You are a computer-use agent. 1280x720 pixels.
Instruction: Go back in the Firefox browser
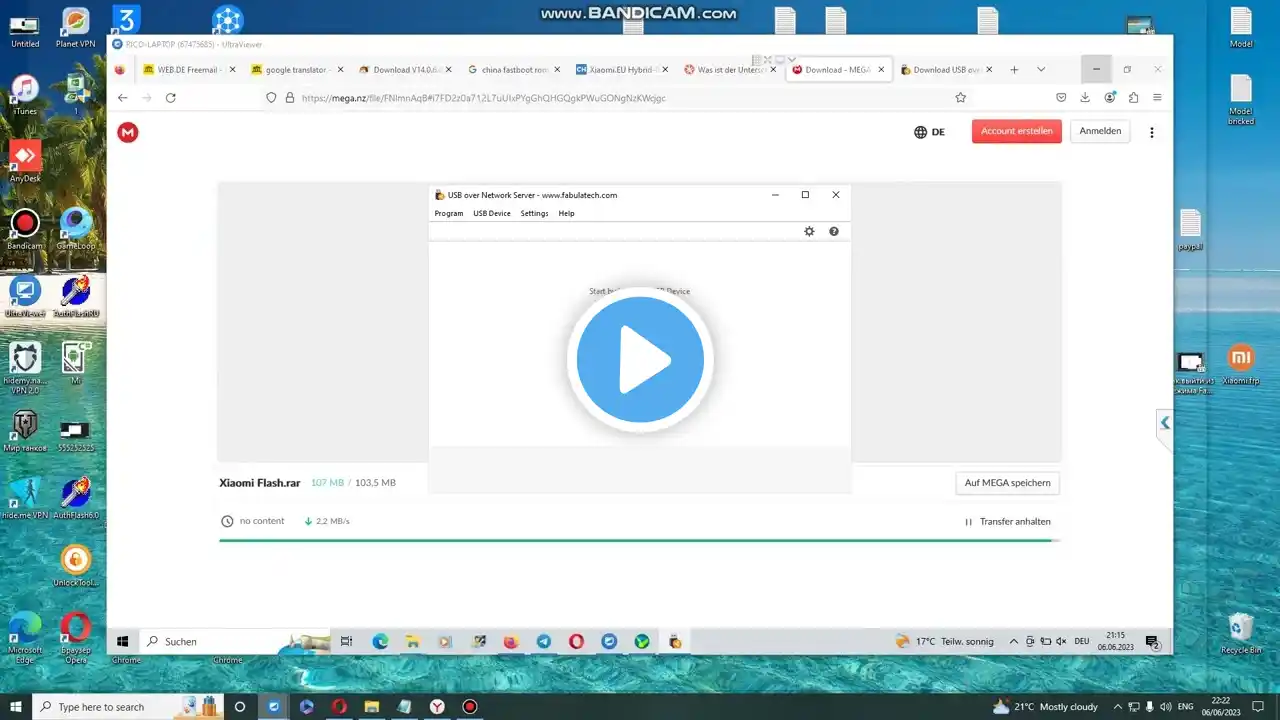pos(123,98)
